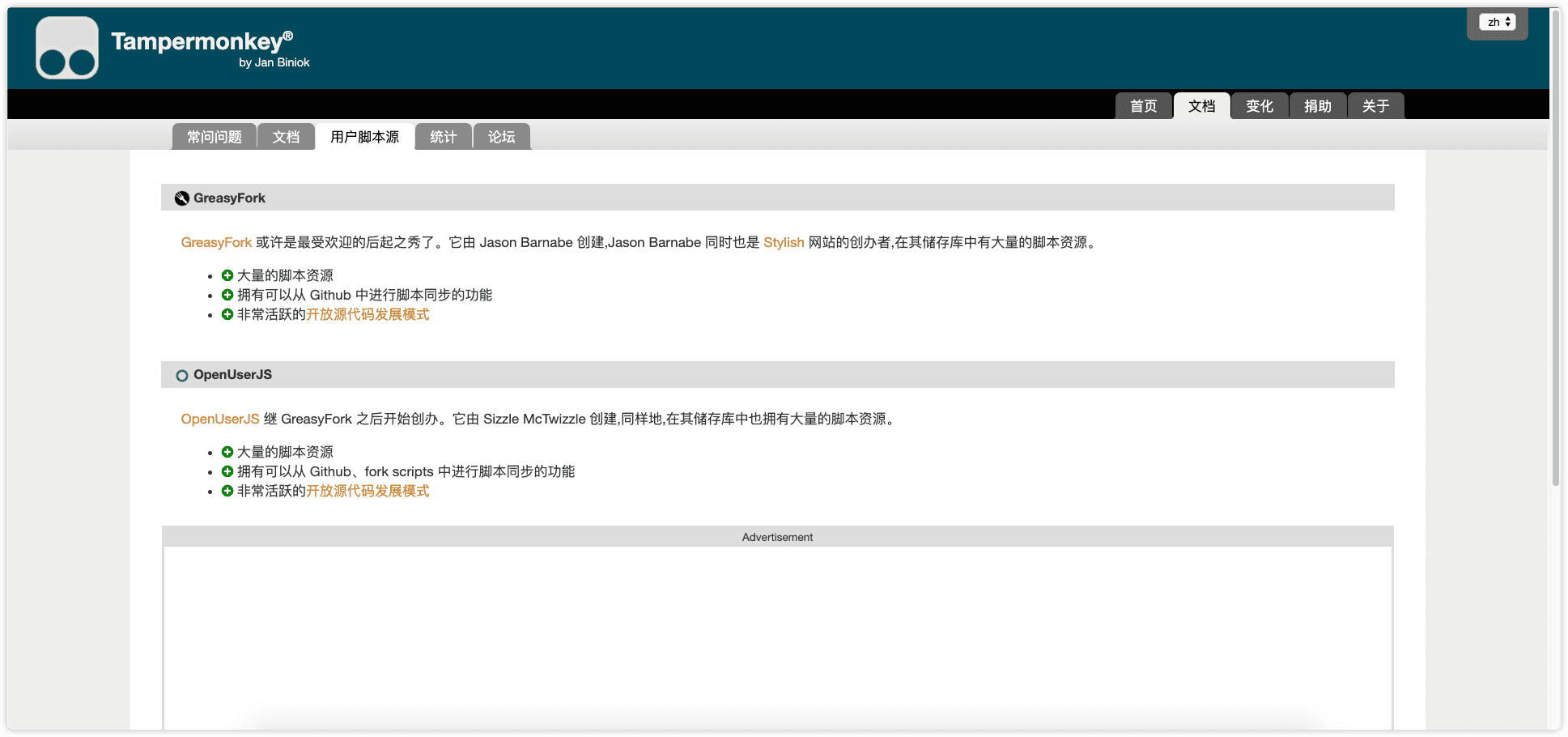This screenshot has height=737, width=1568.
Task: Open the Stylish link
Action: [784, 242]
